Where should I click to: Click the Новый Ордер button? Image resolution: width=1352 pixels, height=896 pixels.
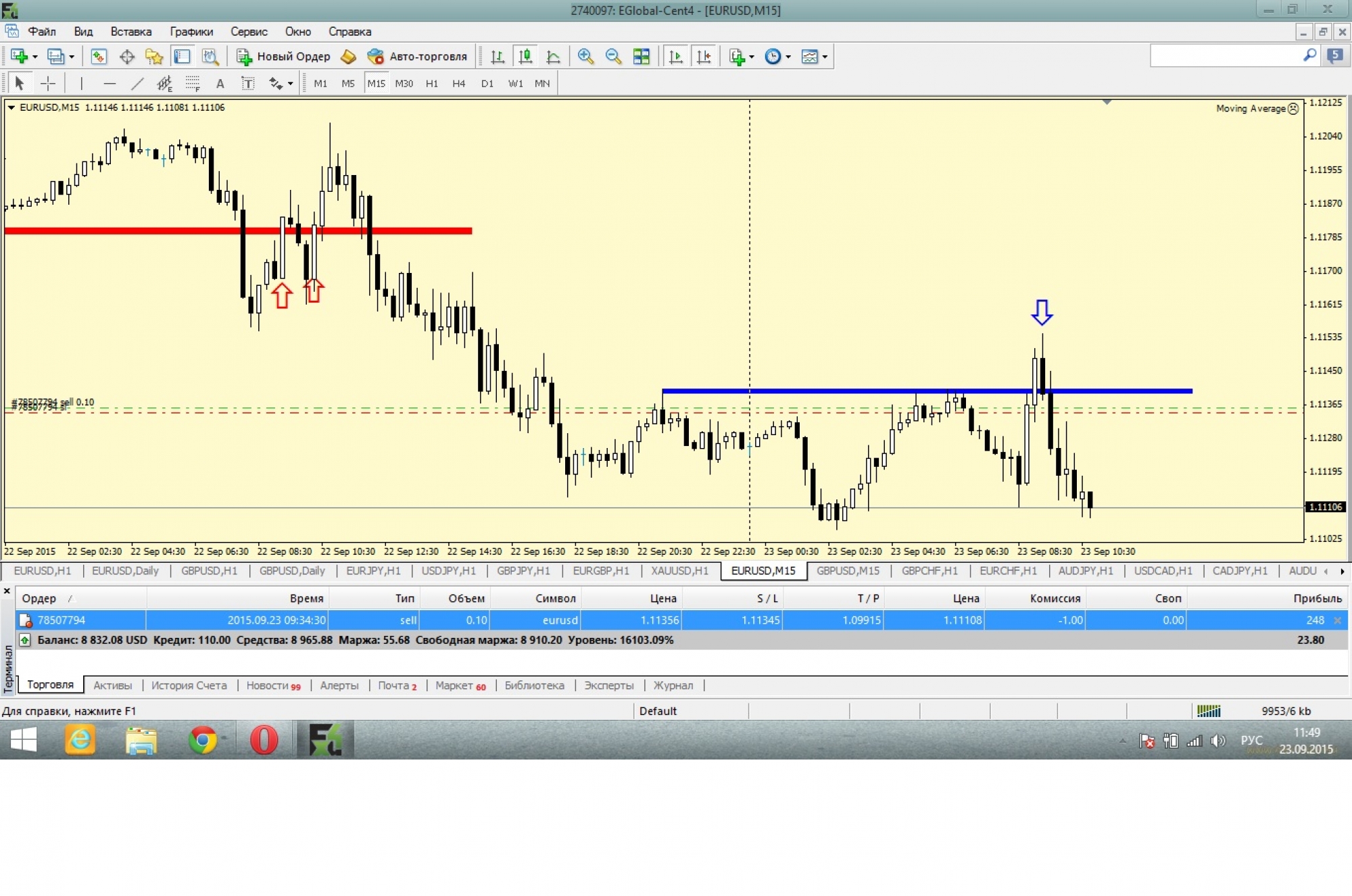click(x=283, y=57)
